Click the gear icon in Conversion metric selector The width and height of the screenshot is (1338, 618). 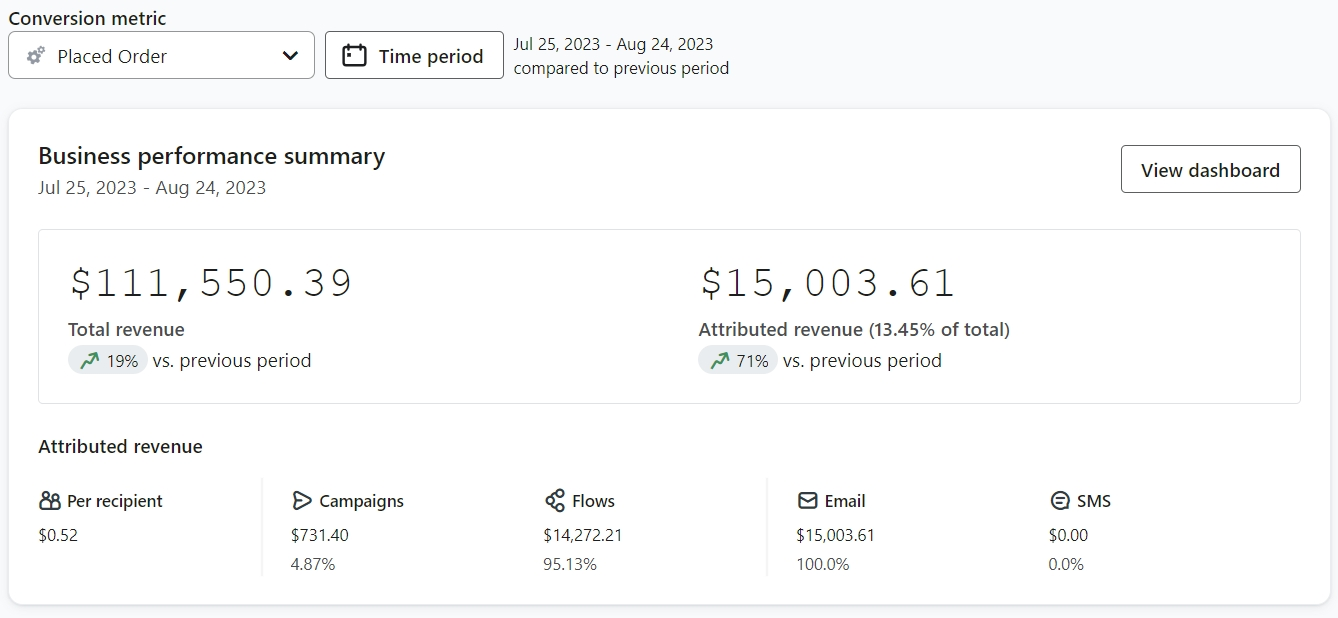pos(36,56)
